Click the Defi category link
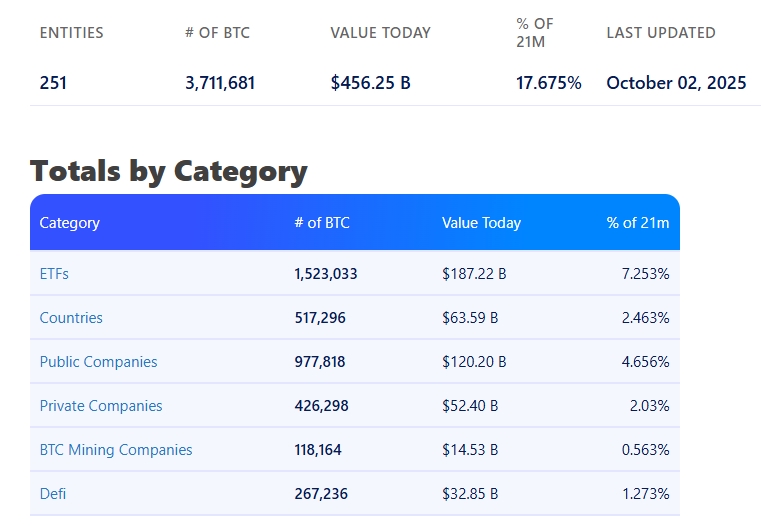Image resolution: width=761 pixels, height=526 pixels. (x=53, y=494)
